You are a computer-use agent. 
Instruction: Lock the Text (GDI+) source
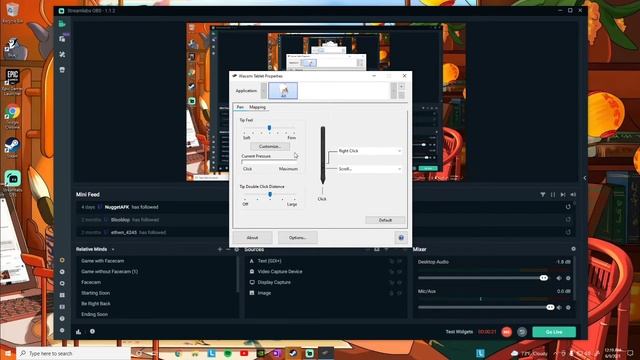tap(391, 261)
